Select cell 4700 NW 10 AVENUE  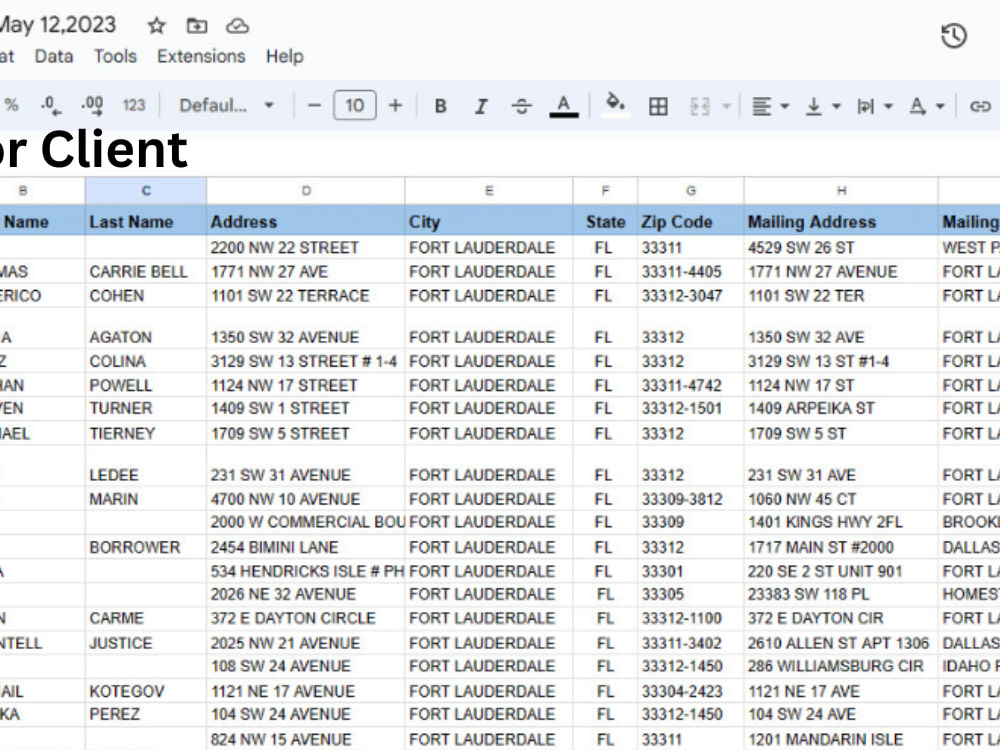pyautogui.click(x=305, y=499)
